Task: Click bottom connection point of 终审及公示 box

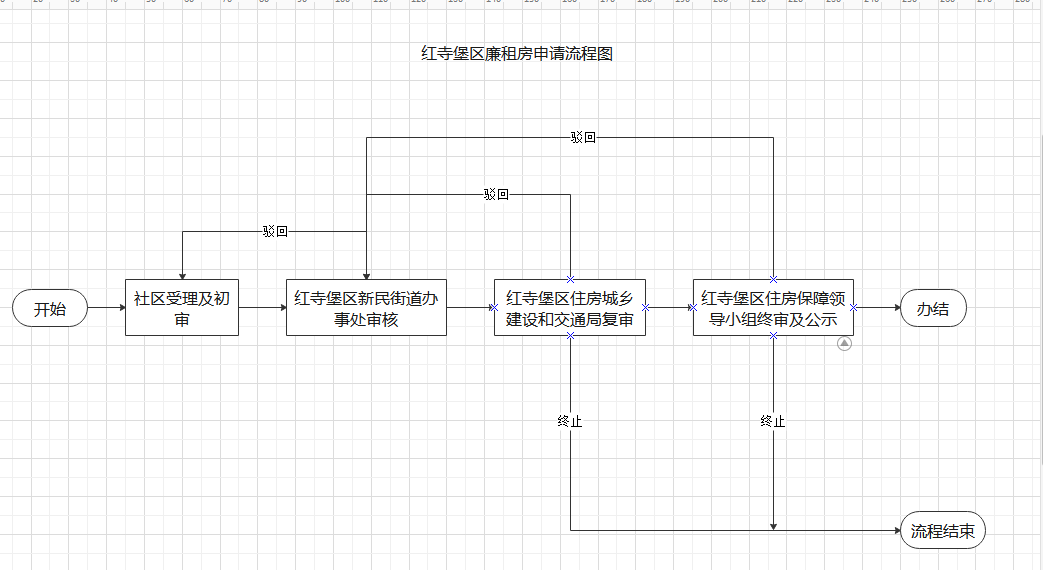Action: point(773,336)
